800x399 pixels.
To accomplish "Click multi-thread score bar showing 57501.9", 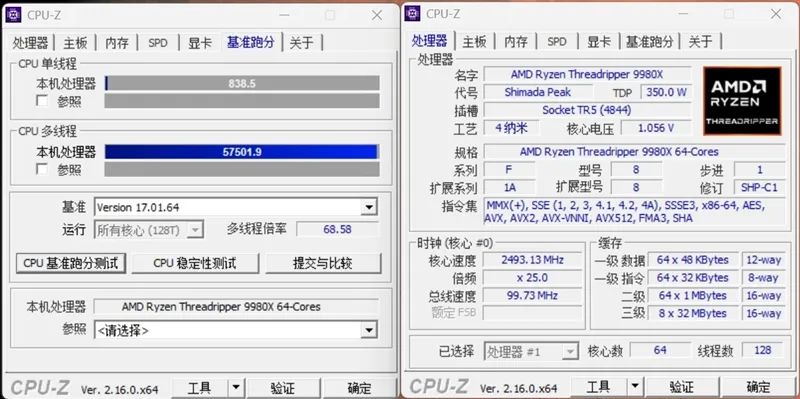I will coord(242,152).
